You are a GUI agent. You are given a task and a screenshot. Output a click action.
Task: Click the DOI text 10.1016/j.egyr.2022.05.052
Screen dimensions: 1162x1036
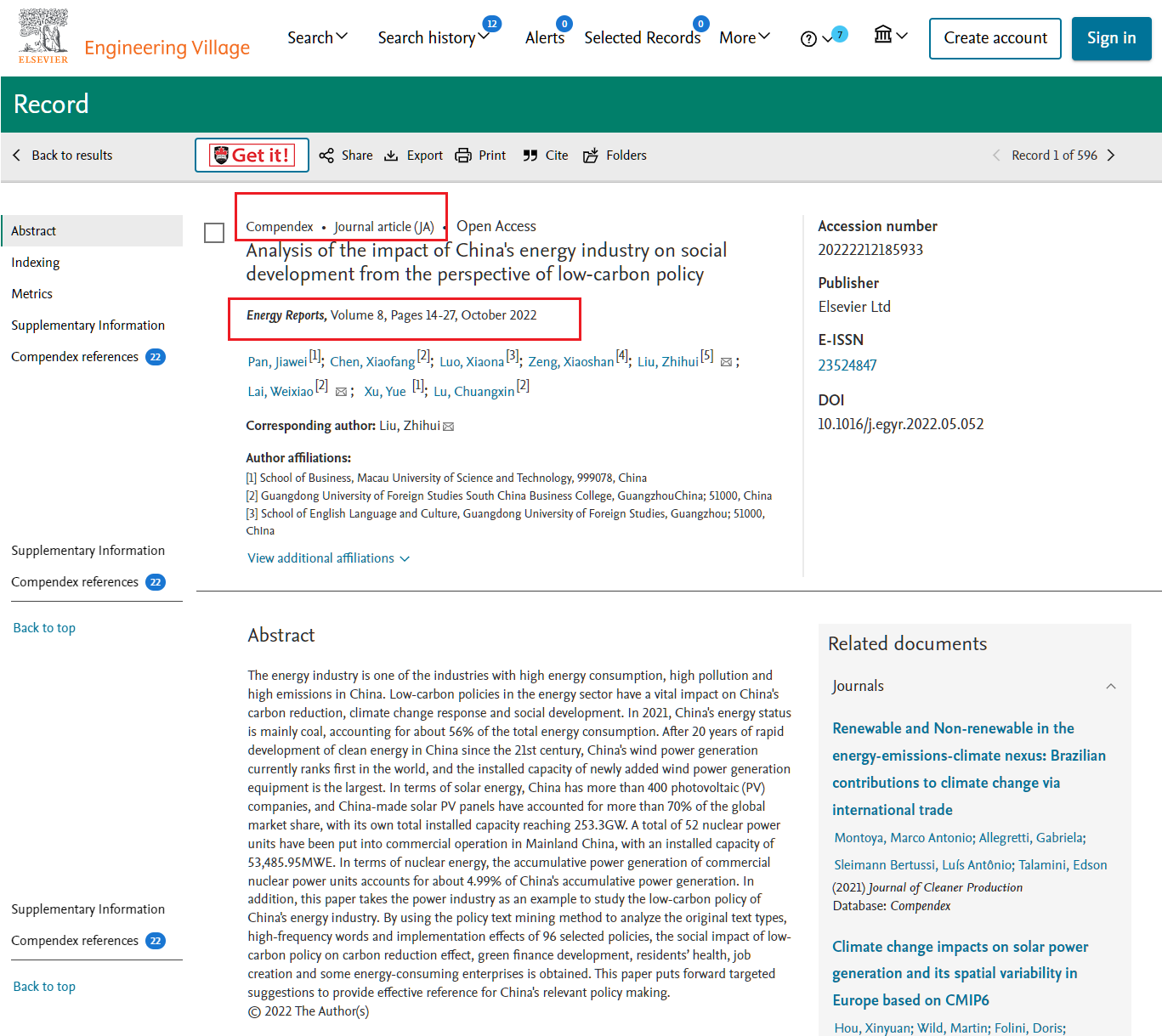(900, 424)
